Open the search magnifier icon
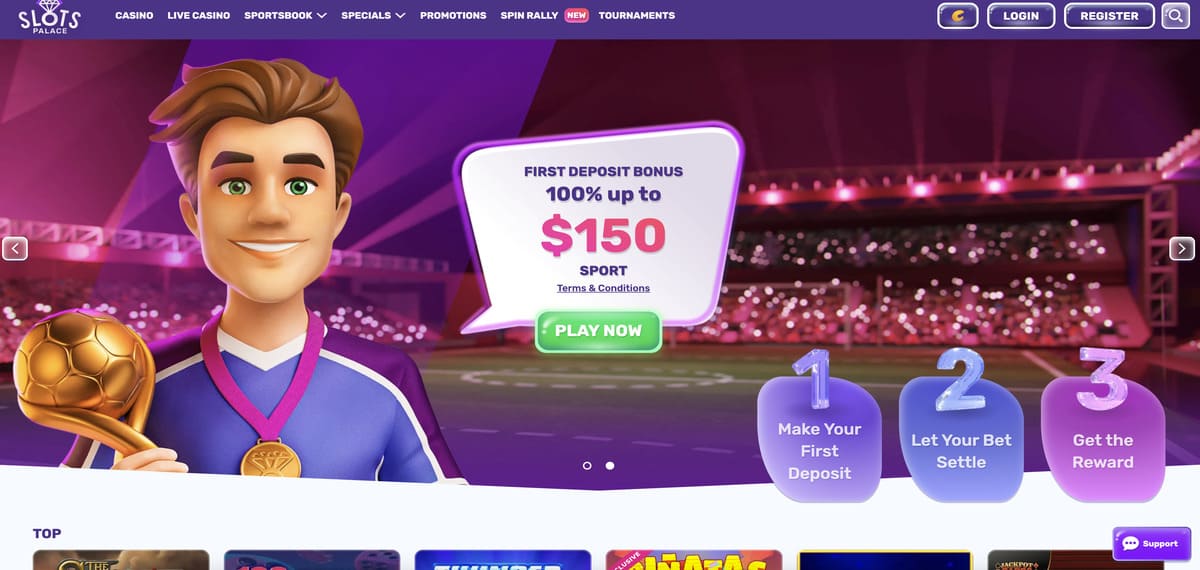Image resolution: width=1200 pixels, height=570 pixels. point(1173,16)
